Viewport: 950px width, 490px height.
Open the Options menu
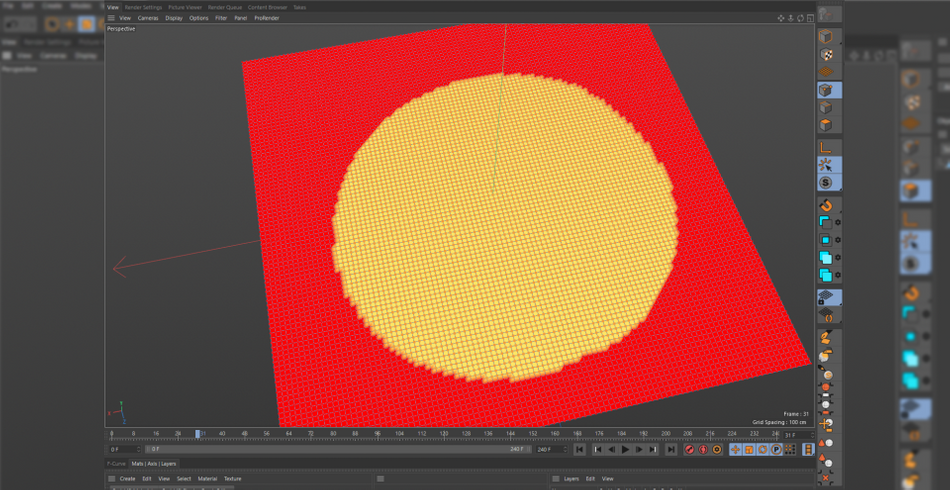(x=199, y=18)
